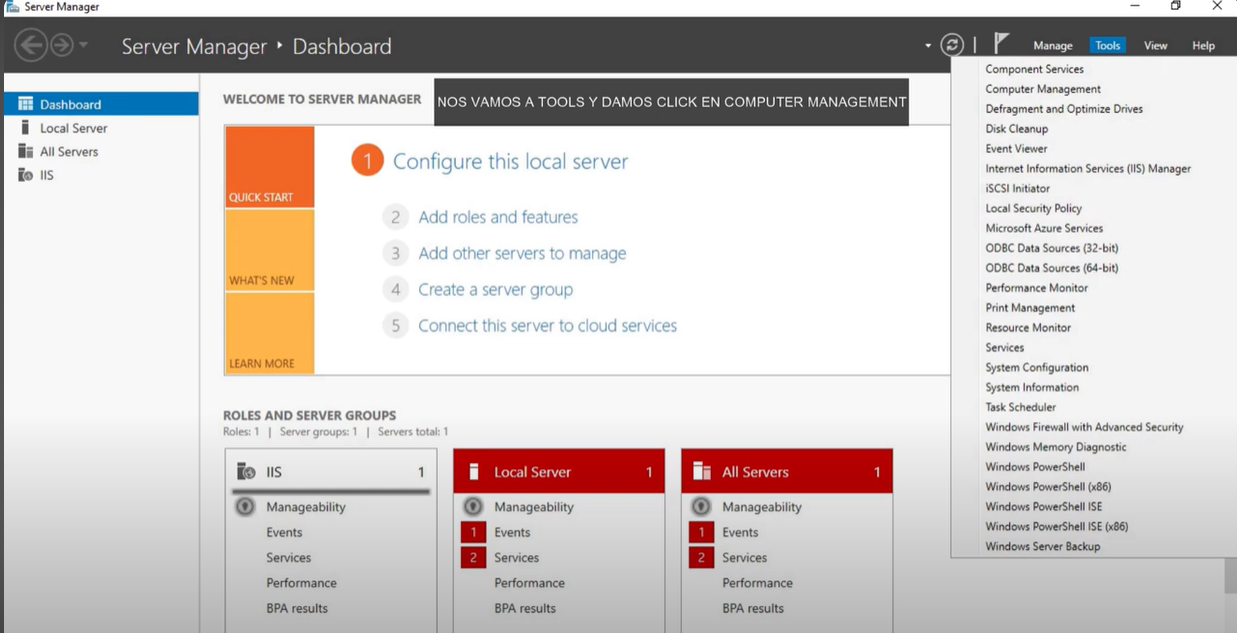Click the IIS tile header
Image resolution: width=1237 pixels, height=633 pixels.
[x=331, y=472]
